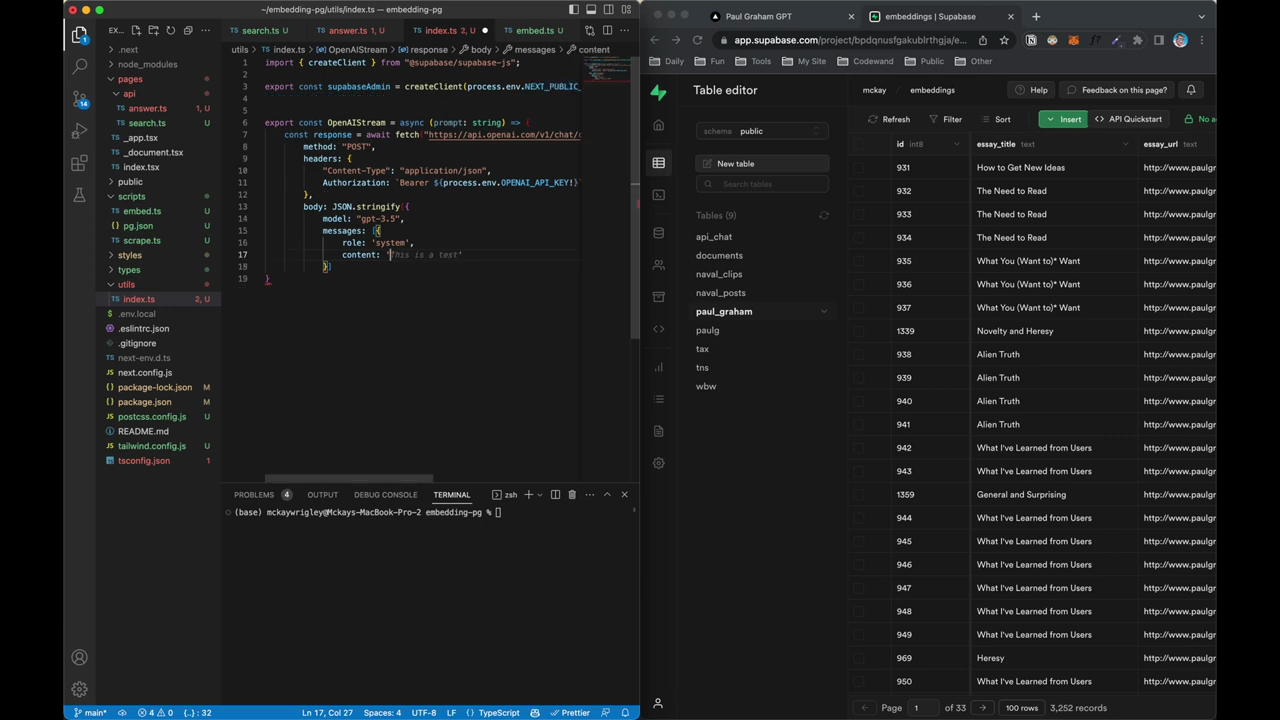Tick the checkbox for row id 938
1280x720 pixels.
[x=859, y=354]
